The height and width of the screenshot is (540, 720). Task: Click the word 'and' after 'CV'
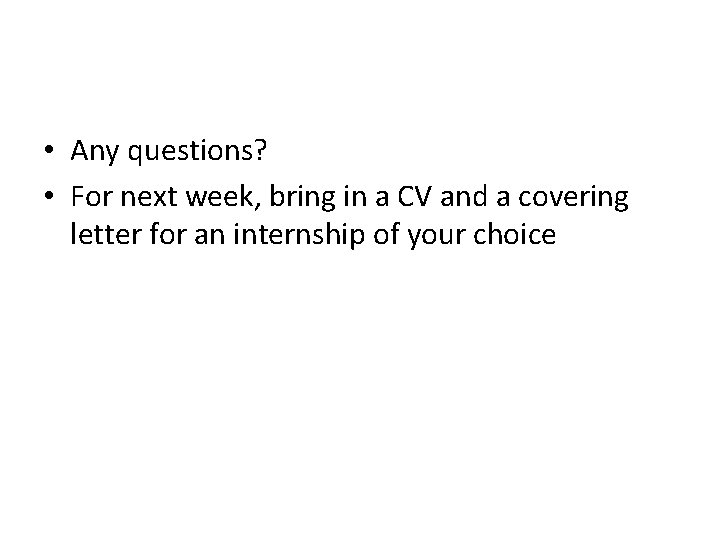click(x=463, y=197)
